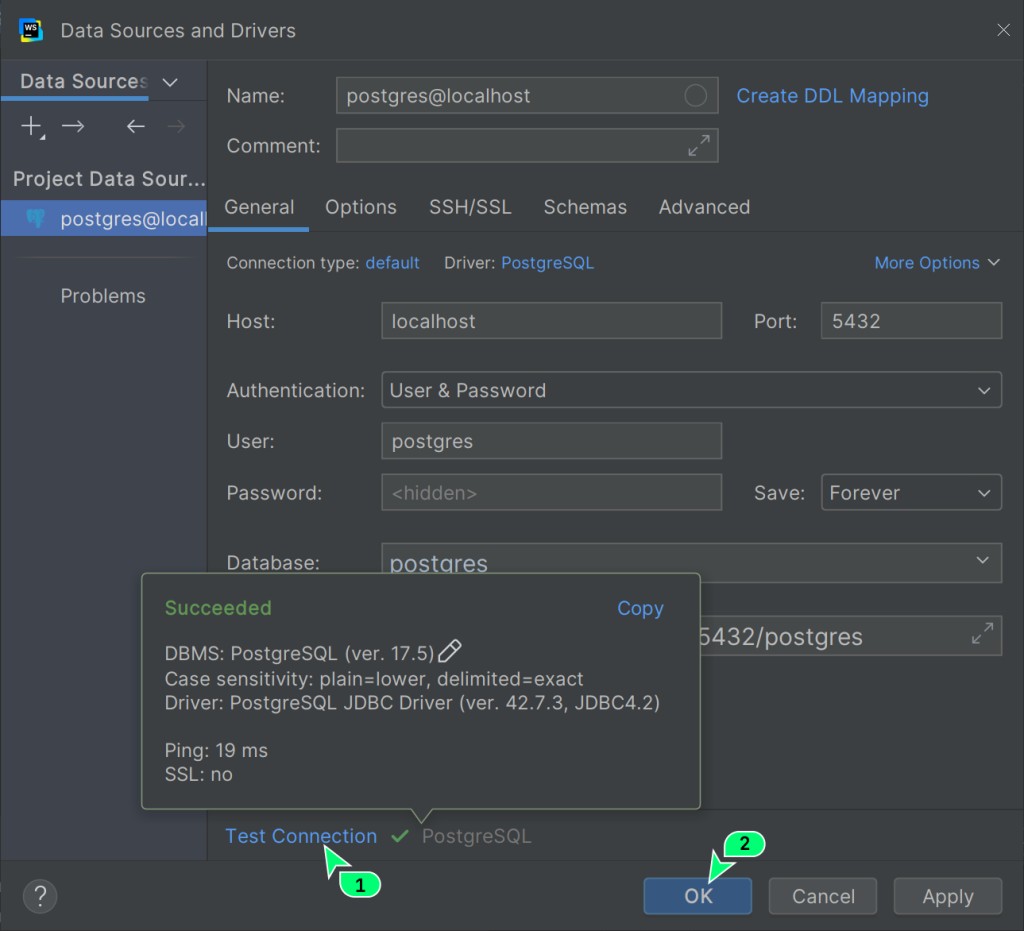Close the Data Sources and Drivers dialog
Viewport: 1024px width, 931px height.
pos(1003,30)
